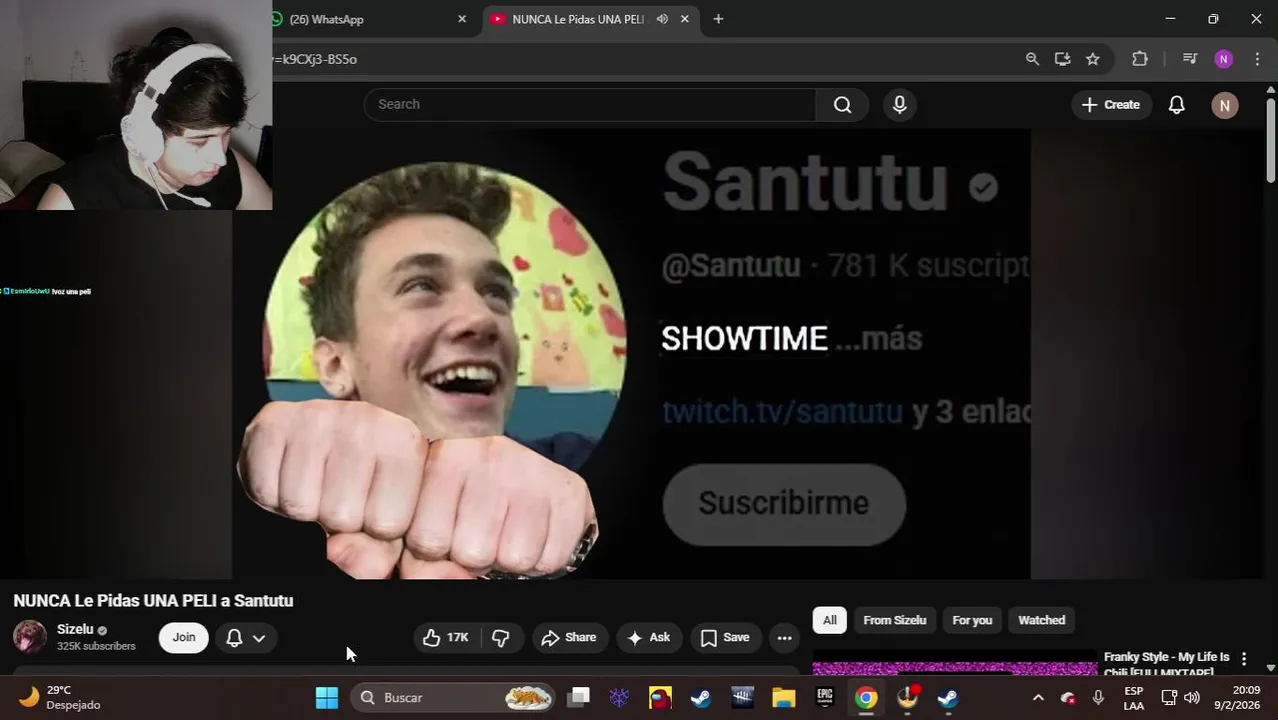Mute the YouTube tab via speaker icon
The image size is (1278, 720).
coord(662,19)
